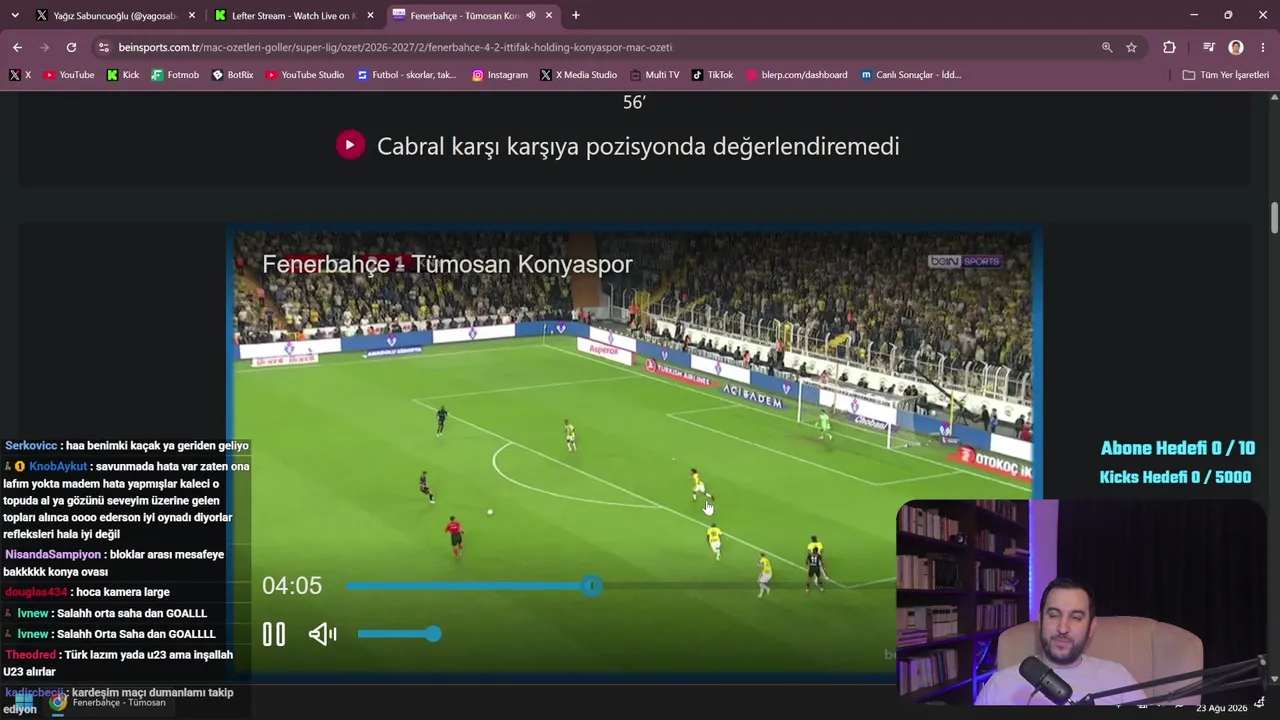
Task: Switch to the Lefter Stream Kick tab
Action: 293,16
